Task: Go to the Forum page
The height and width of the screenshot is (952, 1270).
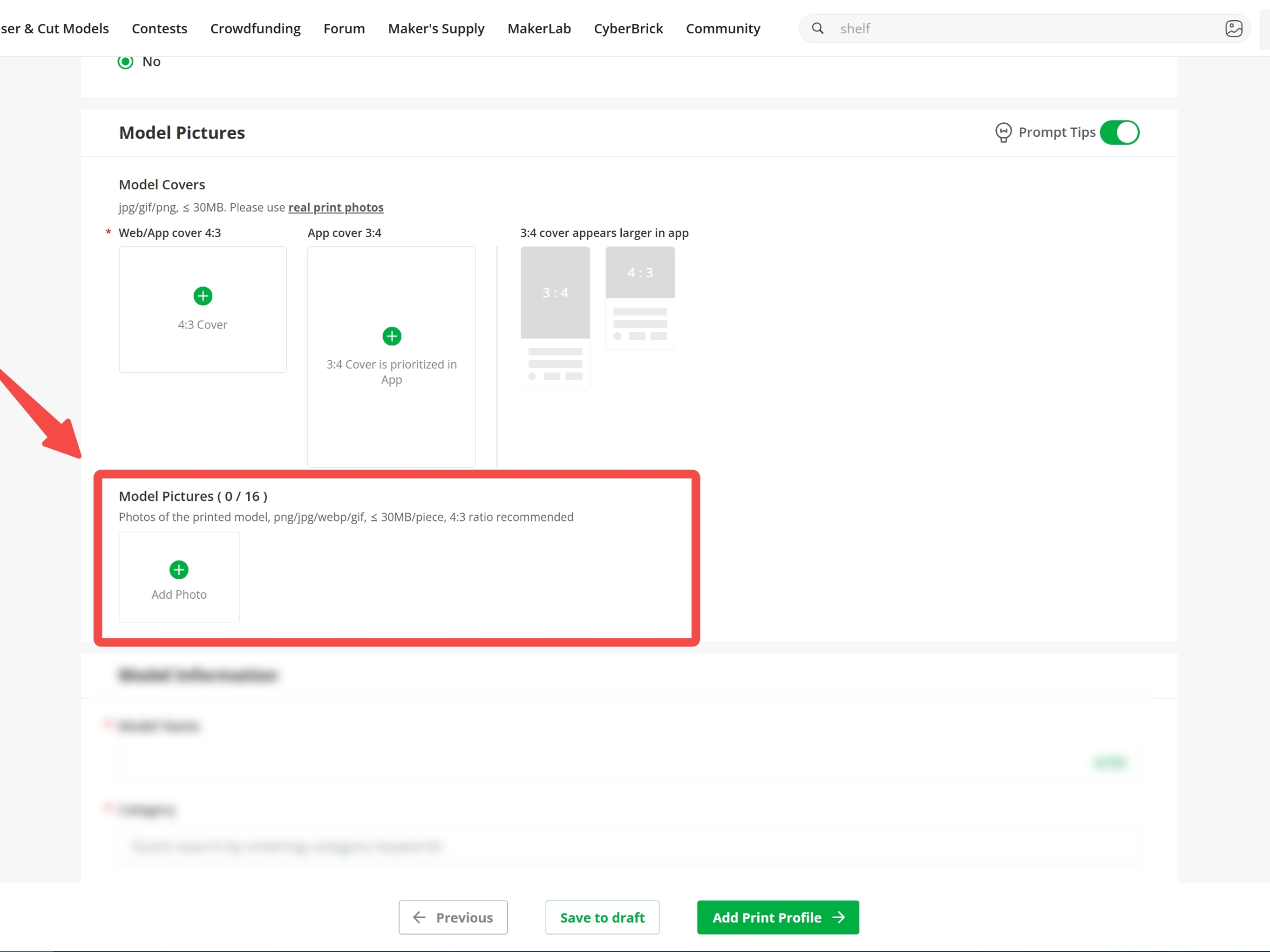Action: (x=344, y=29)
